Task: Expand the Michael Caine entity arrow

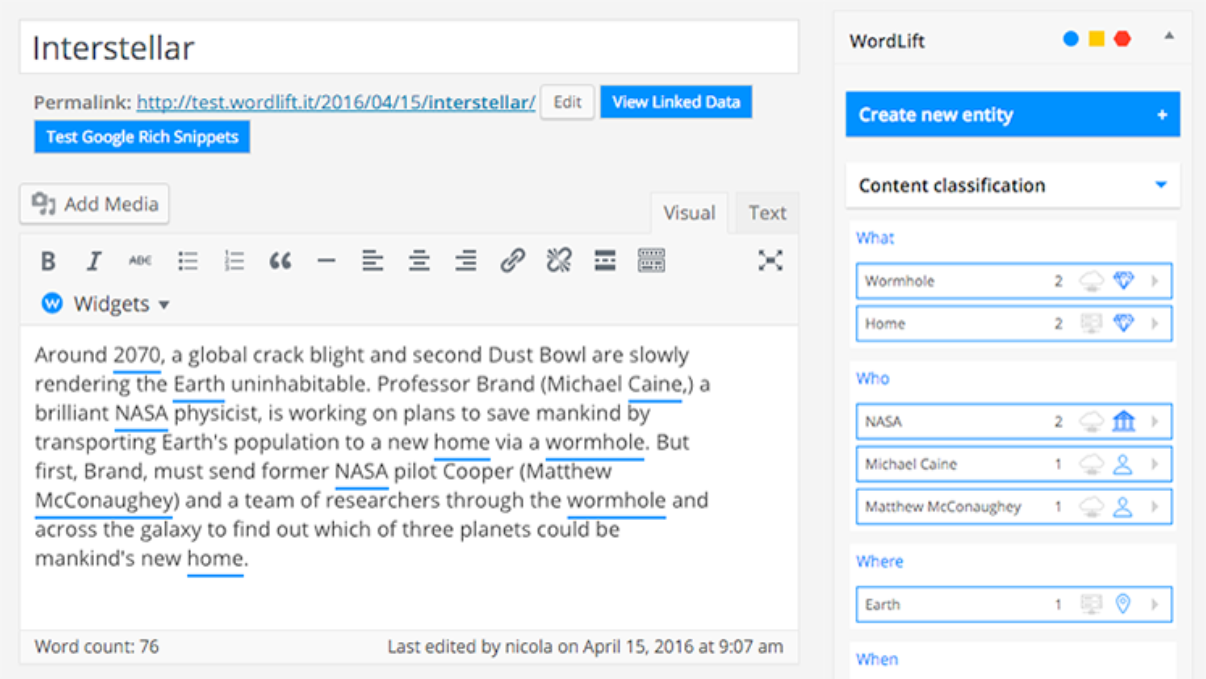Action: point(1155,464)
